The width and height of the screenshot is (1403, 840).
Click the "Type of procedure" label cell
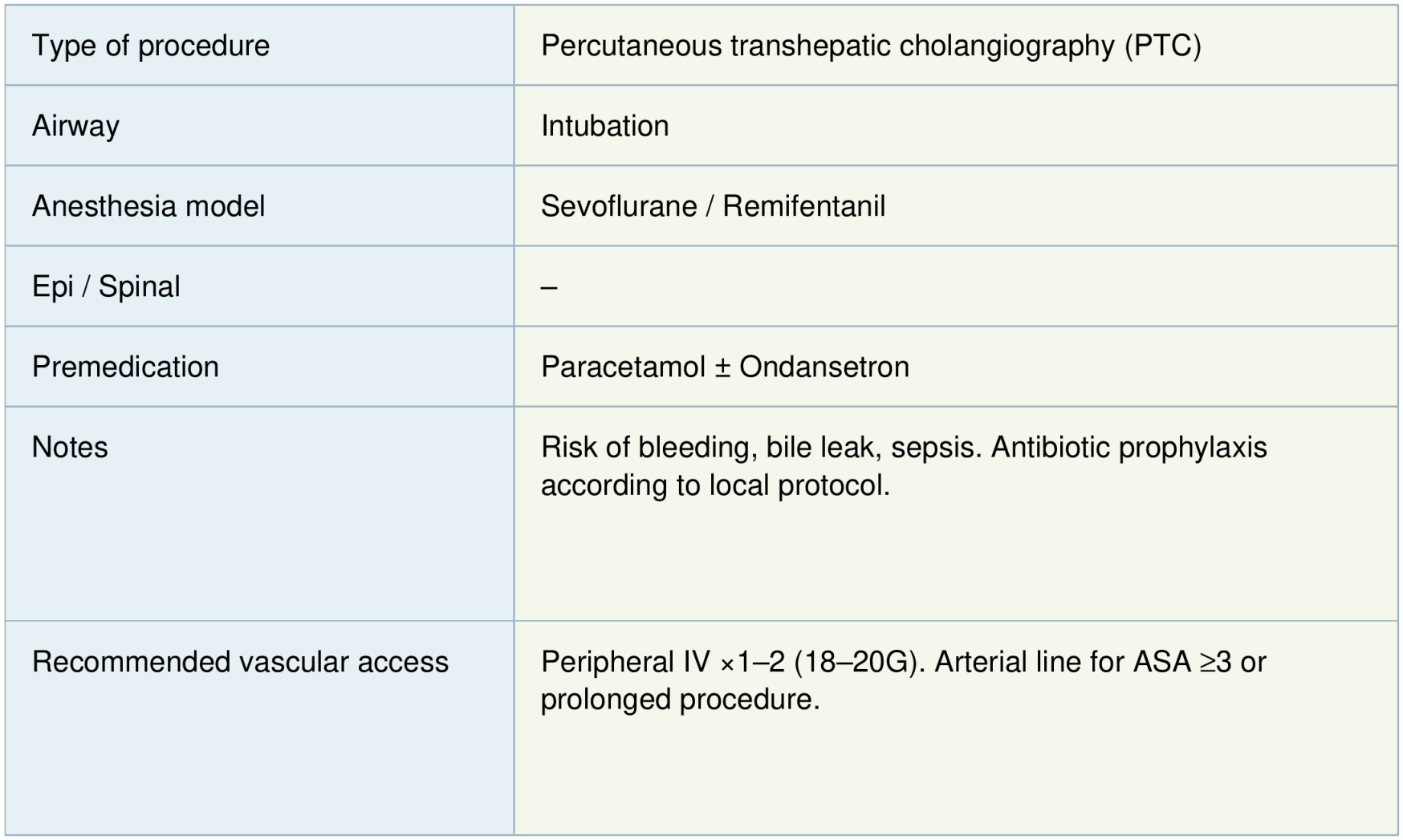[151, 46]
